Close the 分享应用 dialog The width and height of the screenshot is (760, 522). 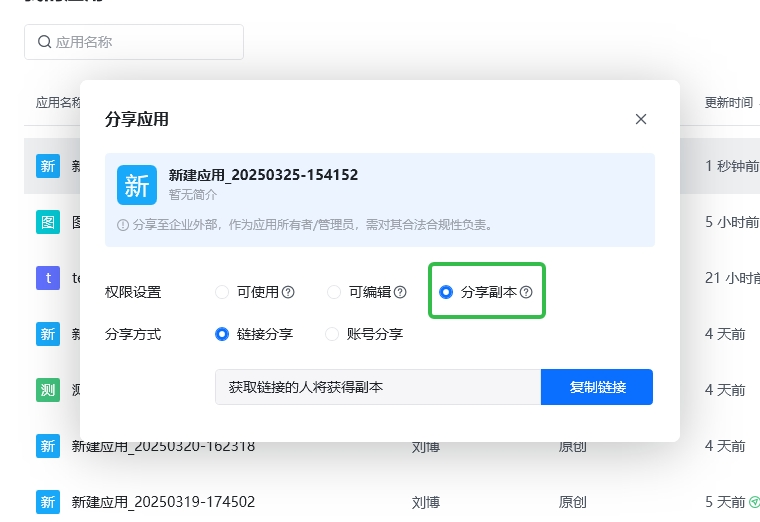[x=641, y=119]
